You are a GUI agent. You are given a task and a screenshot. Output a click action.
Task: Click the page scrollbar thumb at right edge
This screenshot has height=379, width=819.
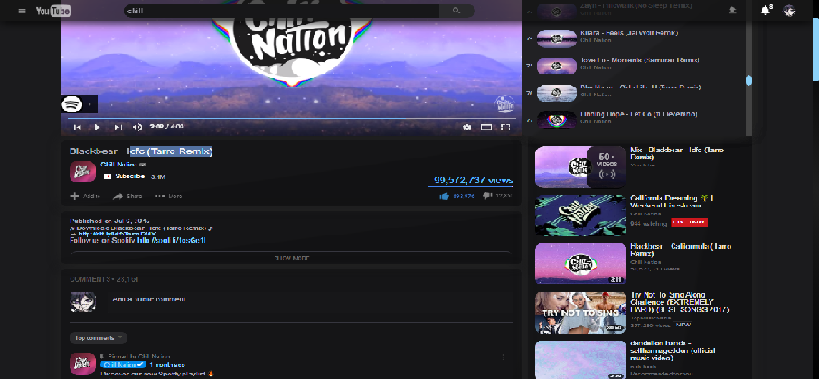point(816,50)
